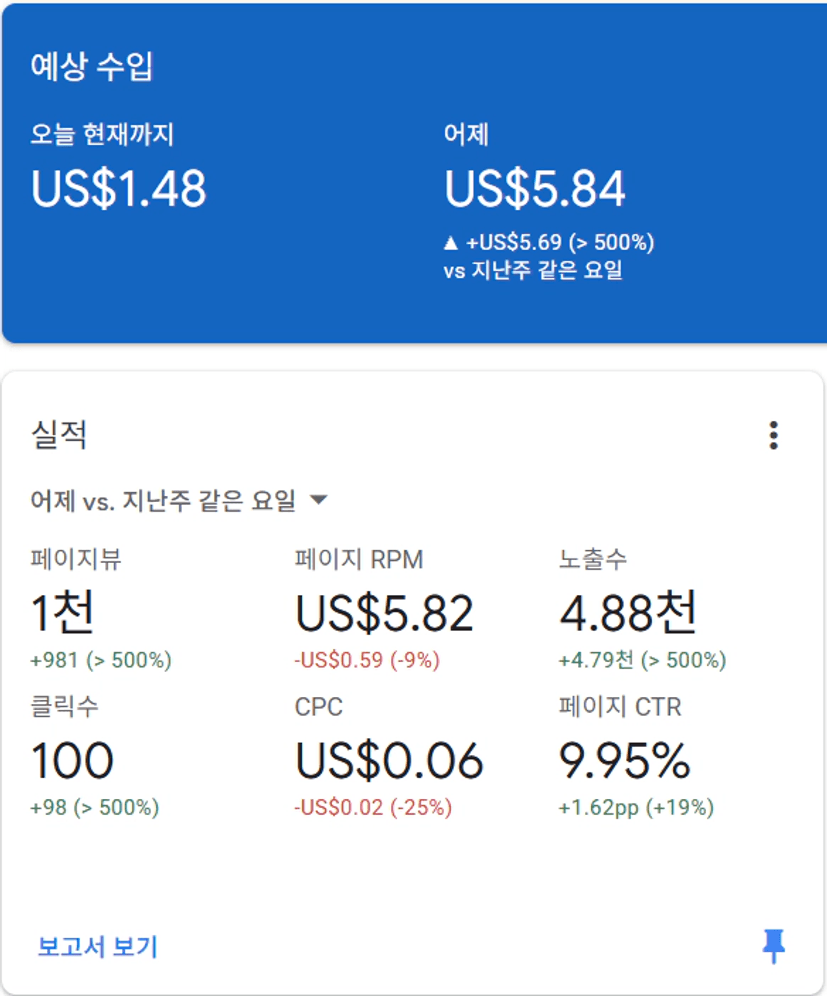Click the 클릭수 value 100
Viewport: 827px width, 996px height.
pyautogui.click(x=72, y=760)
